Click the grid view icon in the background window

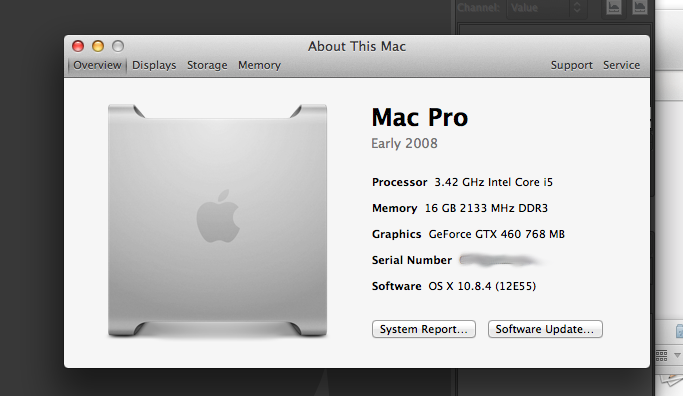tap(661, 355)
